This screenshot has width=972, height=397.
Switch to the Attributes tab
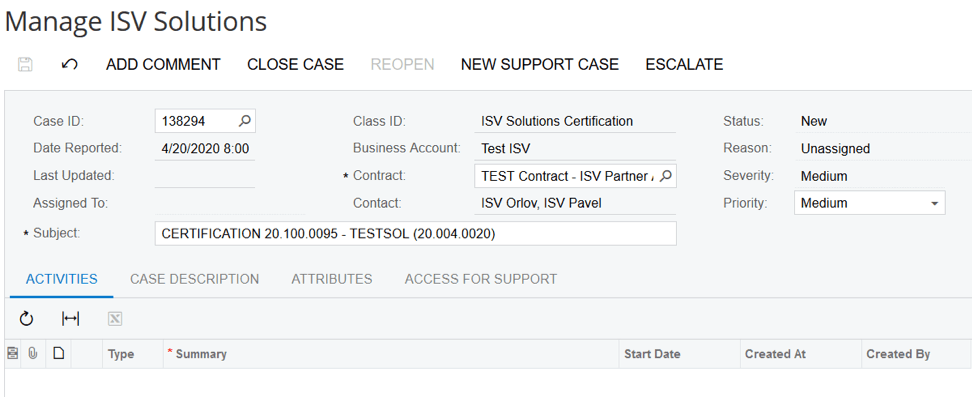point(332,279)
